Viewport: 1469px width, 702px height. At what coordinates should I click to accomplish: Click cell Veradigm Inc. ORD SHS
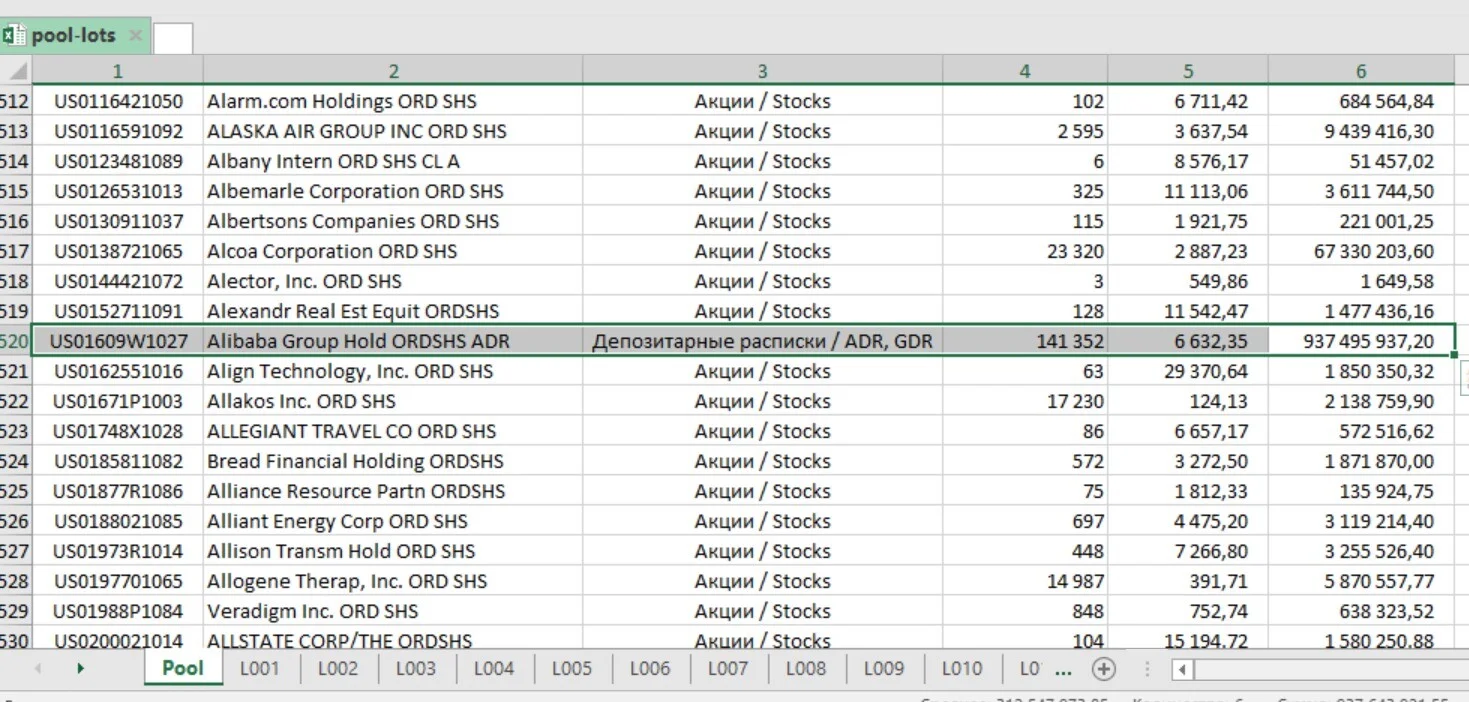click(393, 611)
